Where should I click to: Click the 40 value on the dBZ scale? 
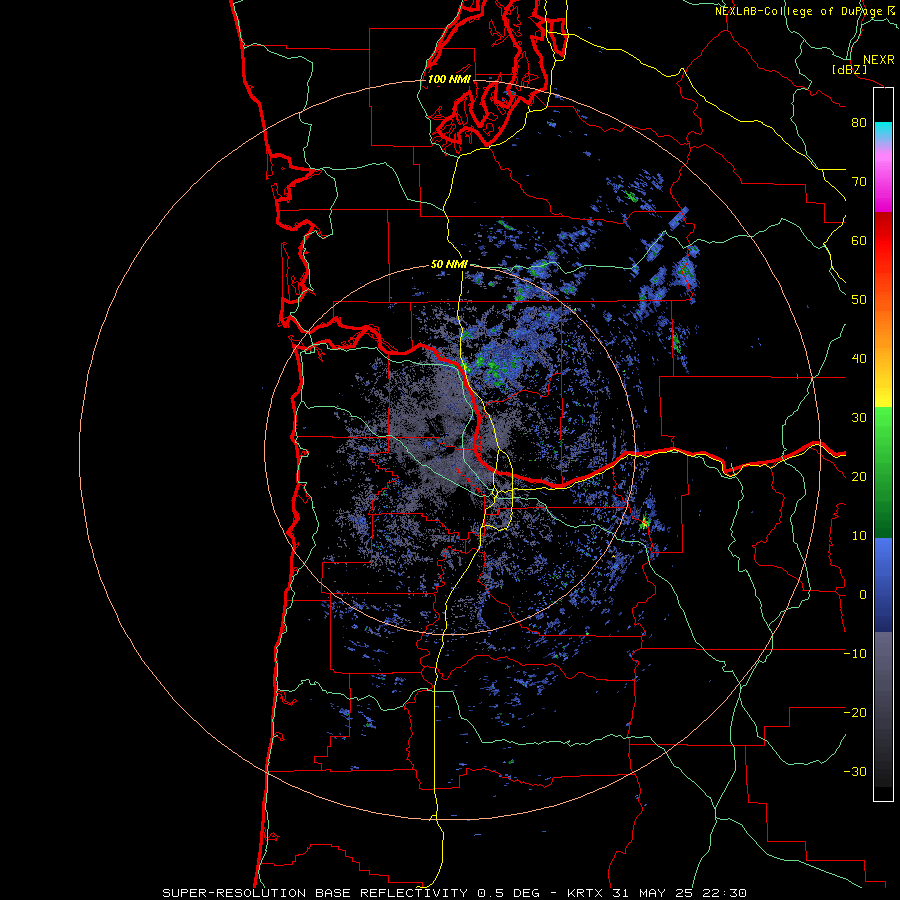click(859, 359)
